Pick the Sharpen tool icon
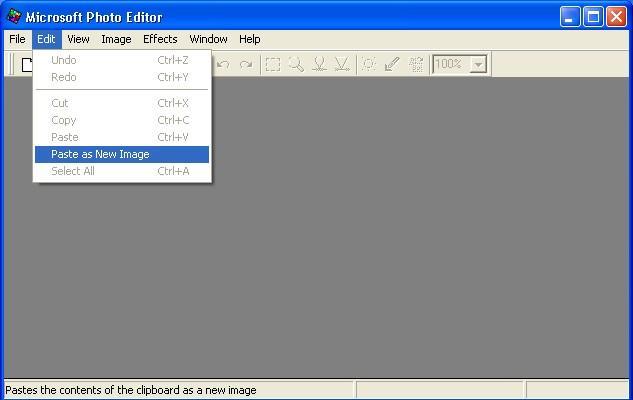 pos(342,64)
